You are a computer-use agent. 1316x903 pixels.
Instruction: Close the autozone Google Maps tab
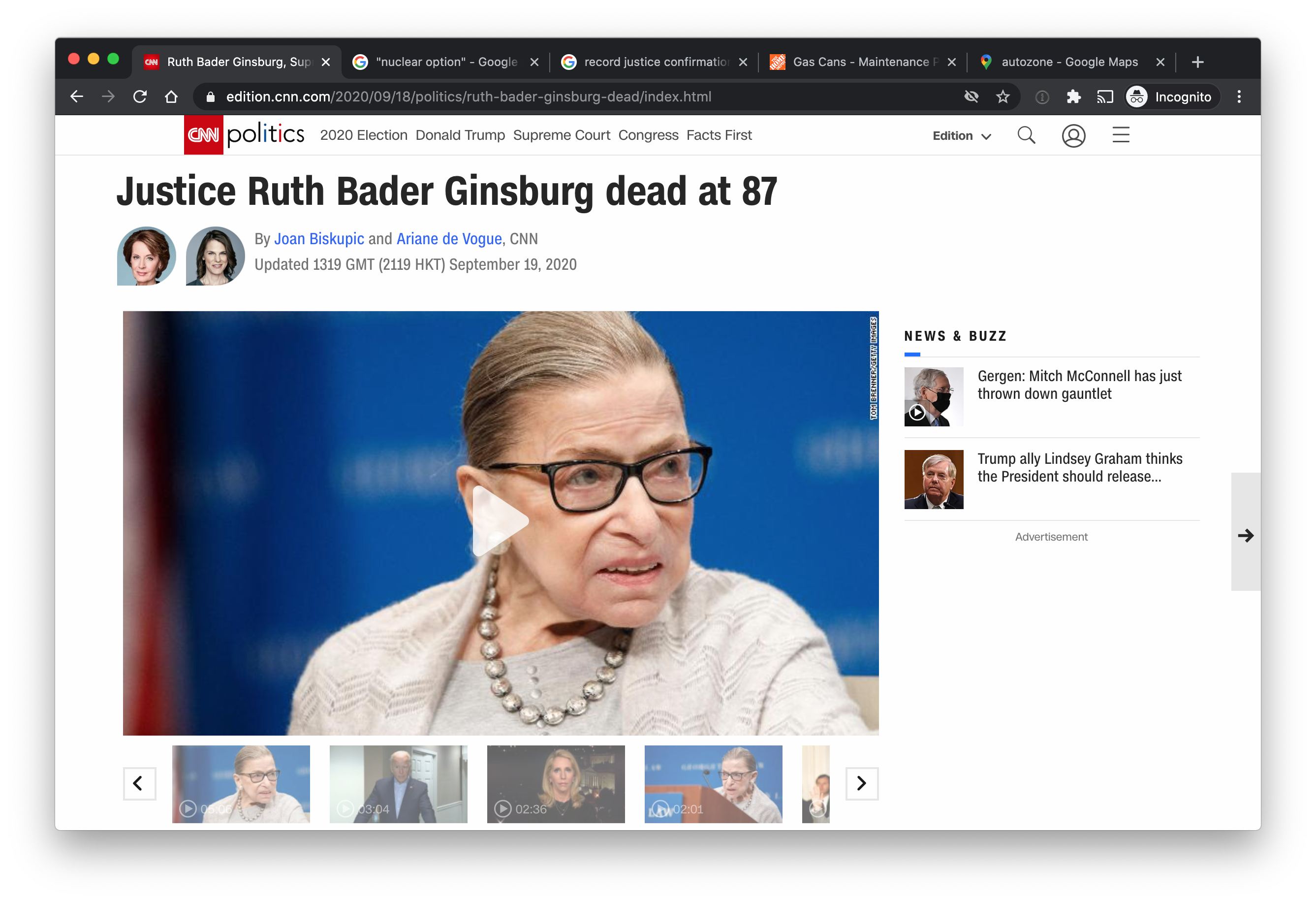[x=1160, y=63]
